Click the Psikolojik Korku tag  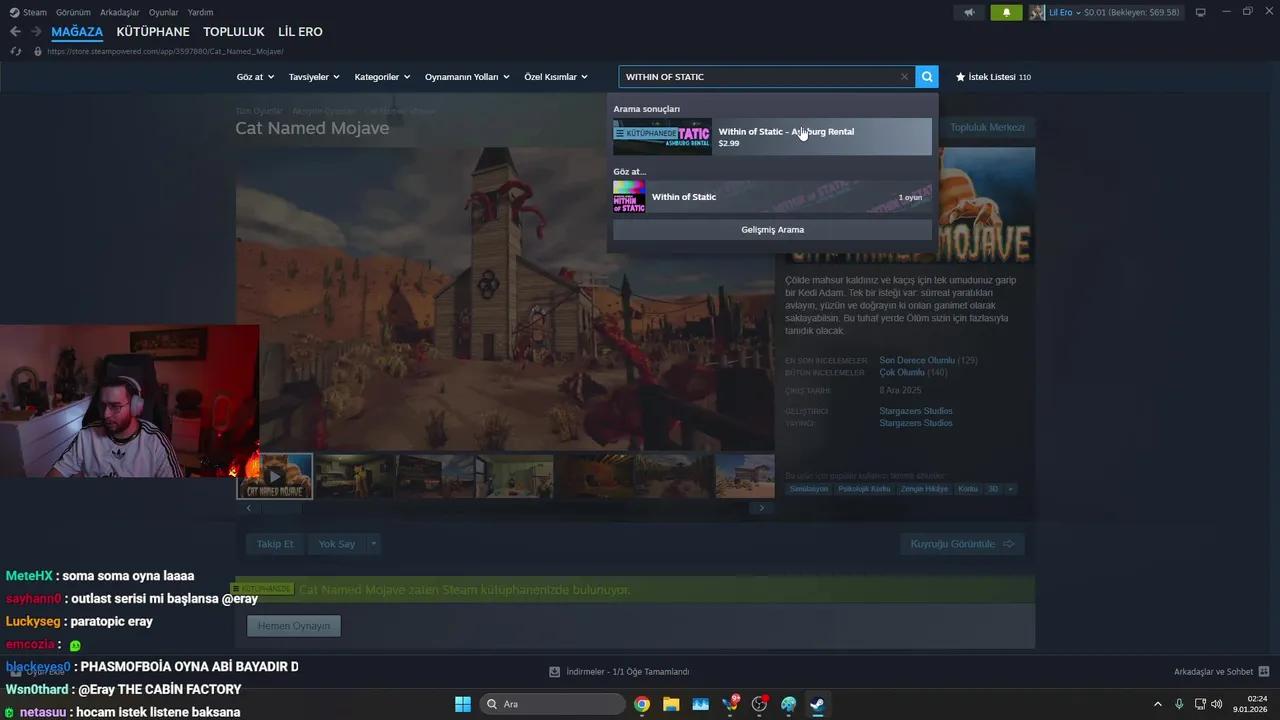864,489
